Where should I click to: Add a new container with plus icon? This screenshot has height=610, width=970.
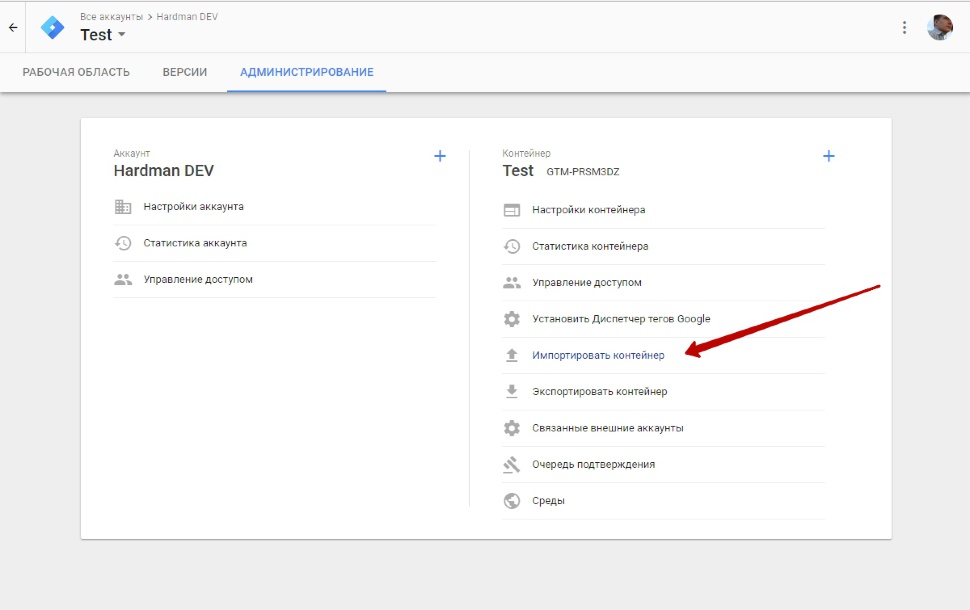click(829, 156)
